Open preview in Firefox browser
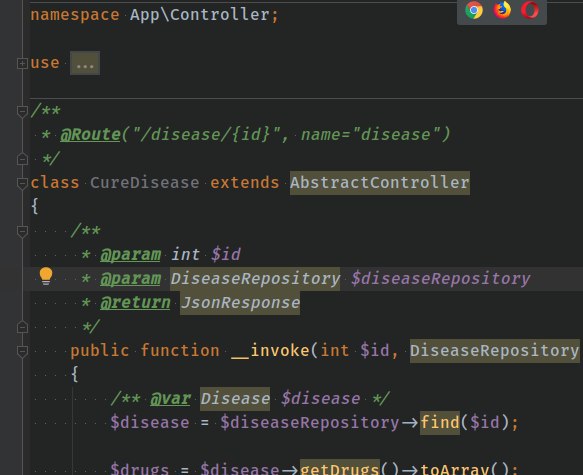Image resolution: width=583 pixels, height=475 pixels. click(x=502, y=10)
